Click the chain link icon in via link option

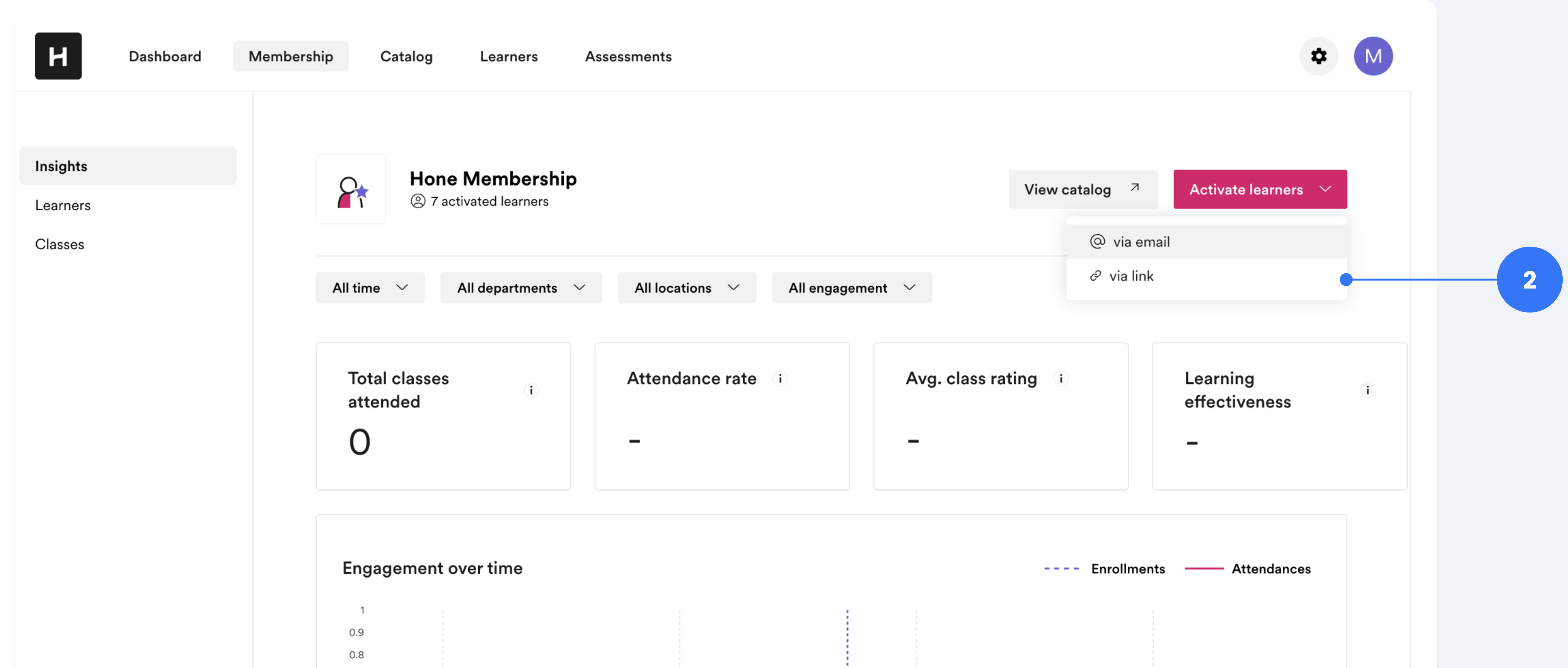[1095, 276]
